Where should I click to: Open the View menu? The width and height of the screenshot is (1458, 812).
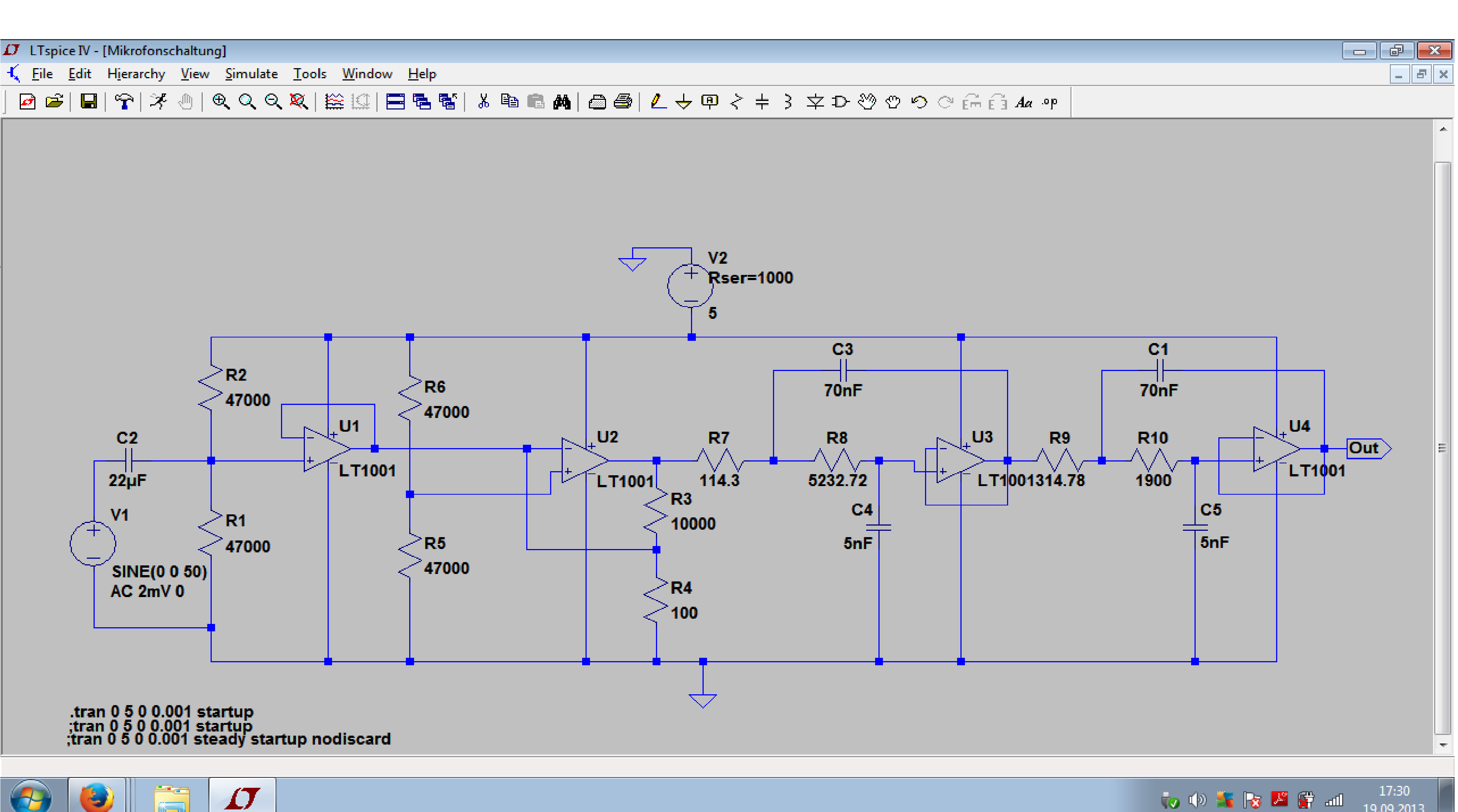195,73
